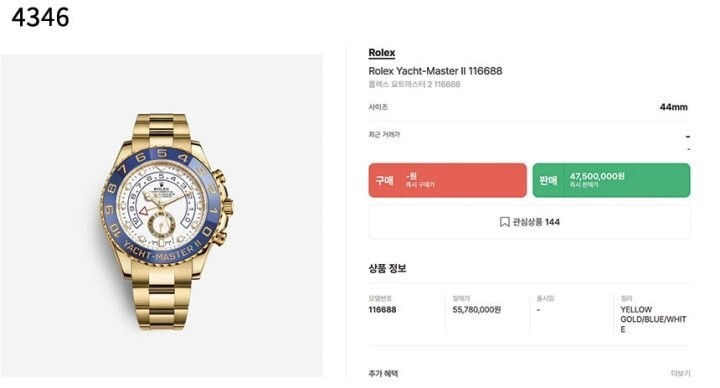Click the green 판매 sell button
This screenshot has width=720, height=388.
611,180
